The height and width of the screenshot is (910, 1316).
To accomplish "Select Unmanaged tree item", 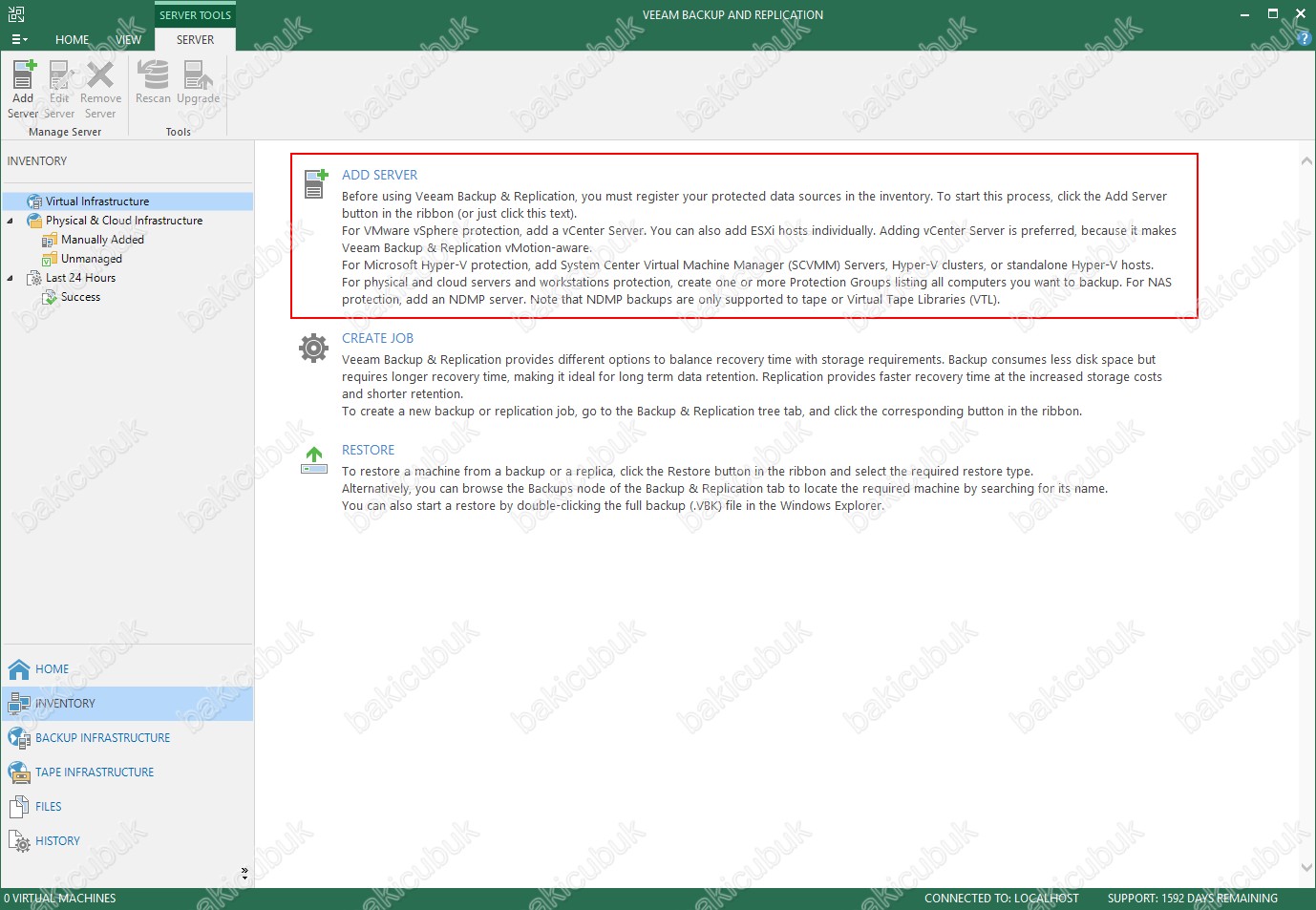I will [92, 259].
